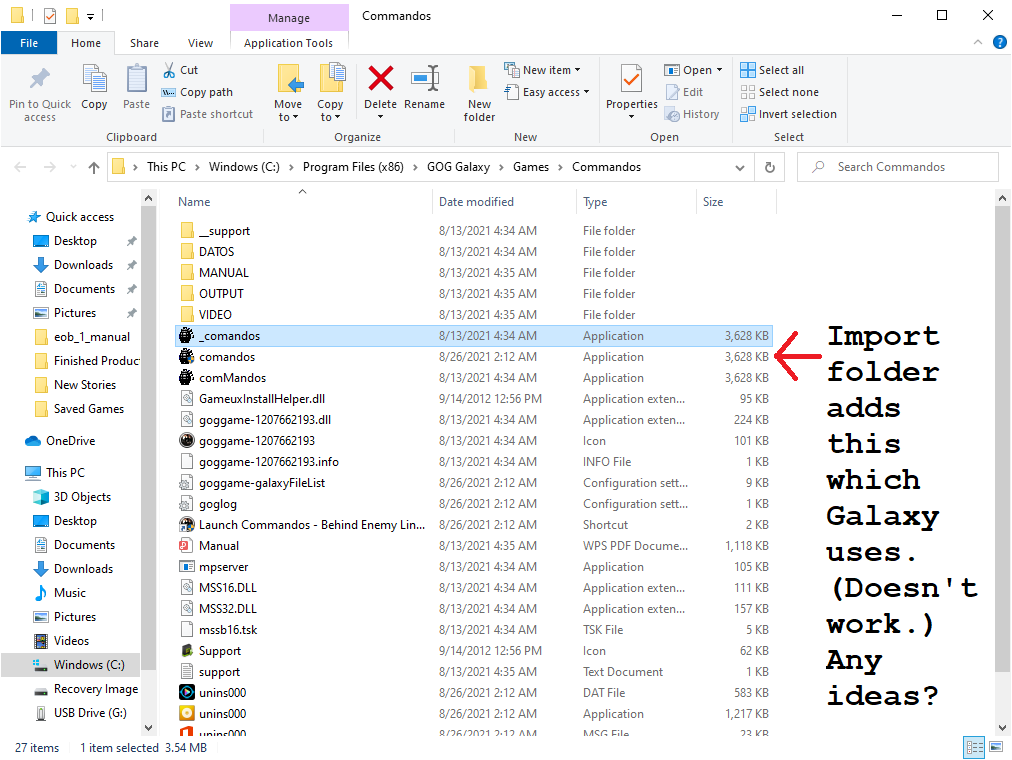
Task: Click the Search Commandos input field
Action: pyautogui.click(x=898, y=167)
